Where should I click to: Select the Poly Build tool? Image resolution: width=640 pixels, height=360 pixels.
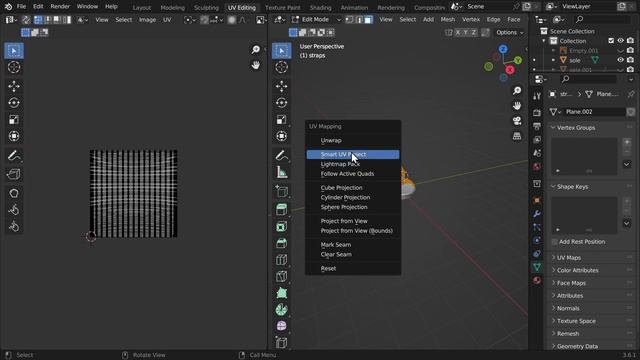pos(282,293)
